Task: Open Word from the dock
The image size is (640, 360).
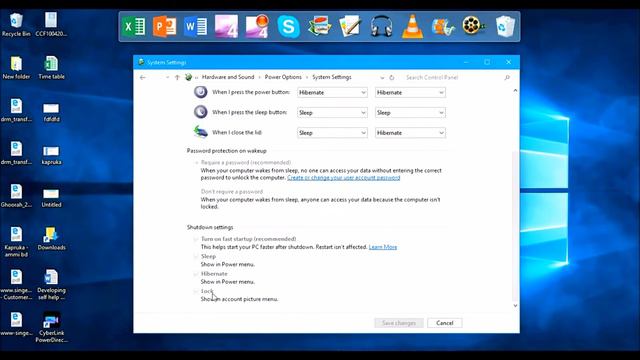Action: [196, 27]
